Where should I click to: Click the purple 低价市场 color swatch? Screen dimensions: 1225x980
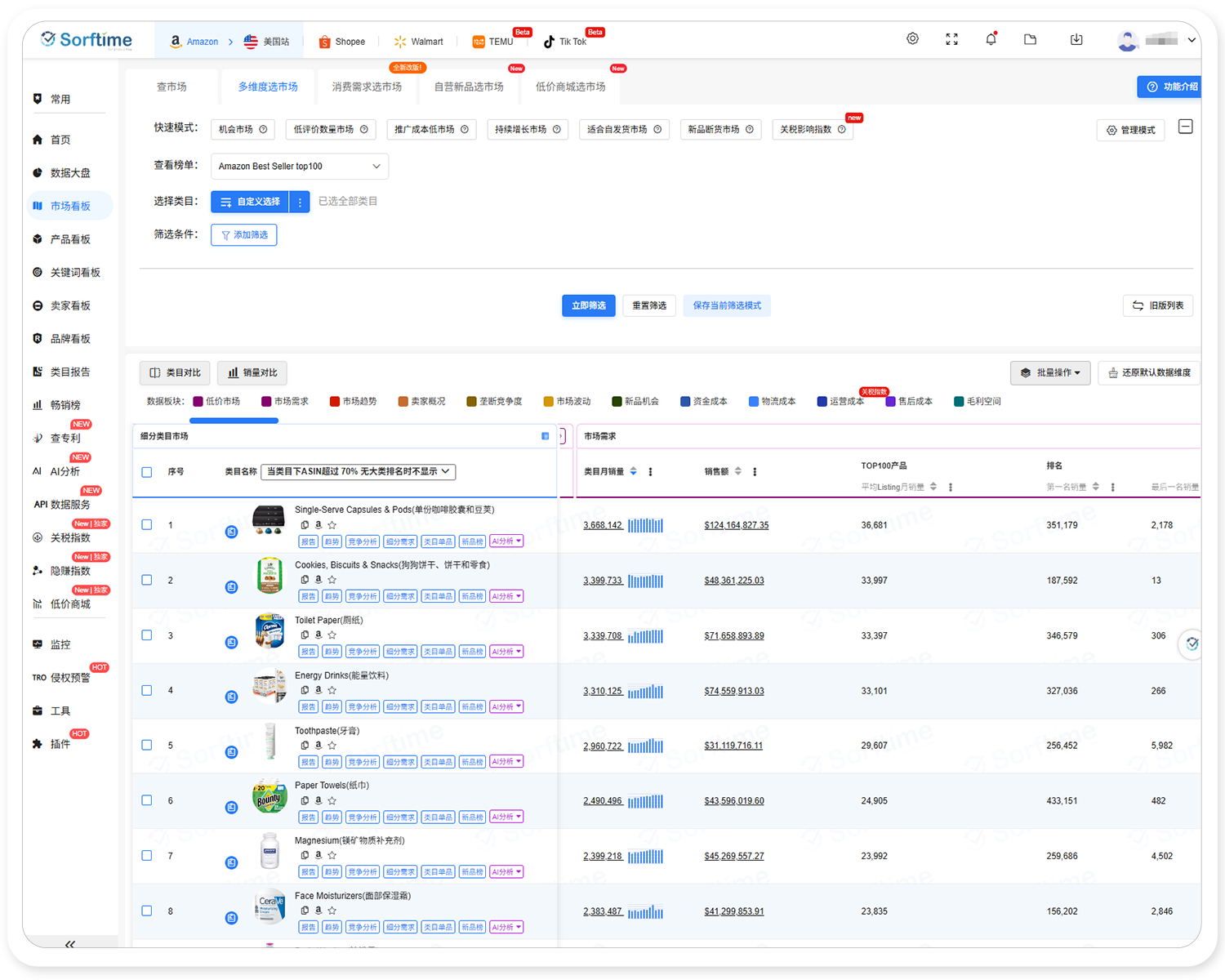(198, 401)
